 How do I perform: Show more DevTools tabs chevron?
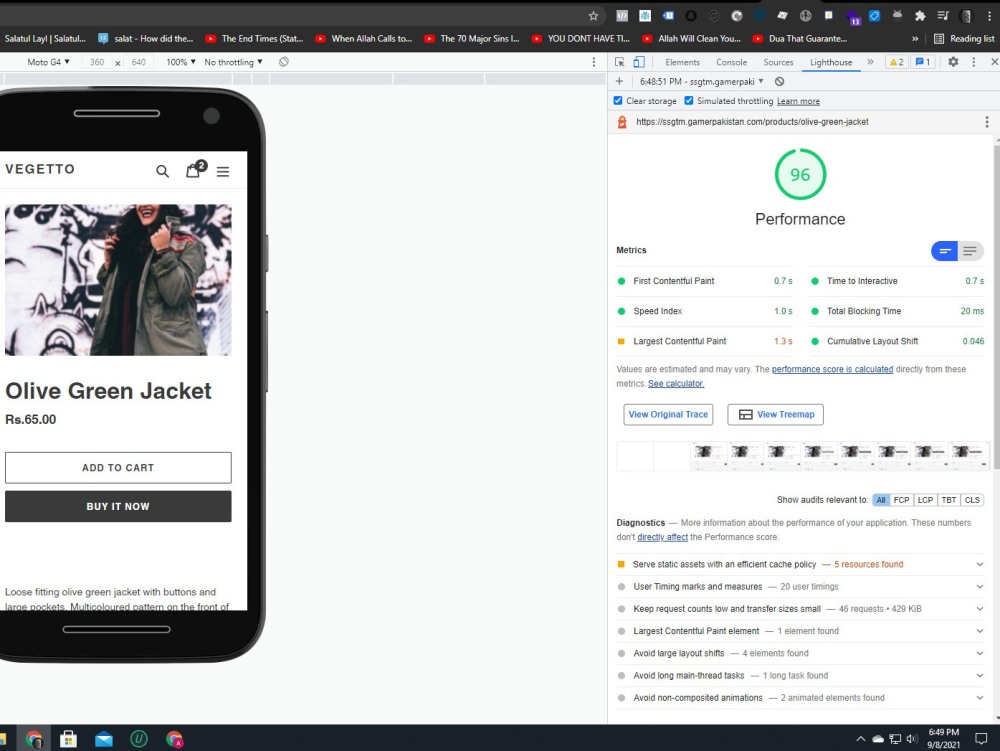(870, 62)
